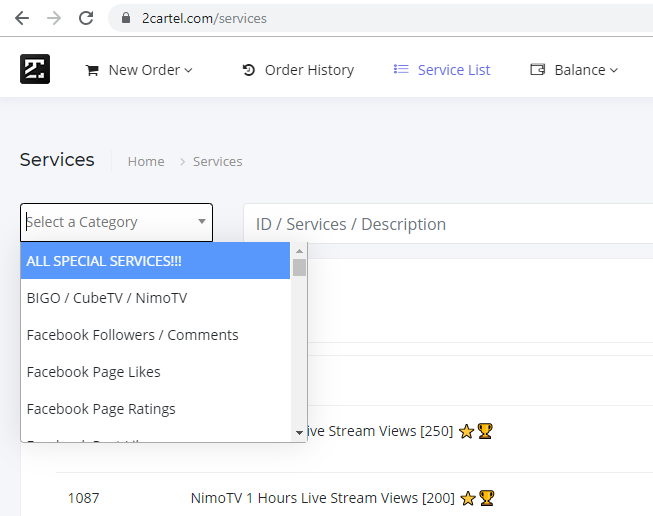Screen dimensions: 653x516
Task: Open the New Order dropdown menu
Action: pos(150,70)
